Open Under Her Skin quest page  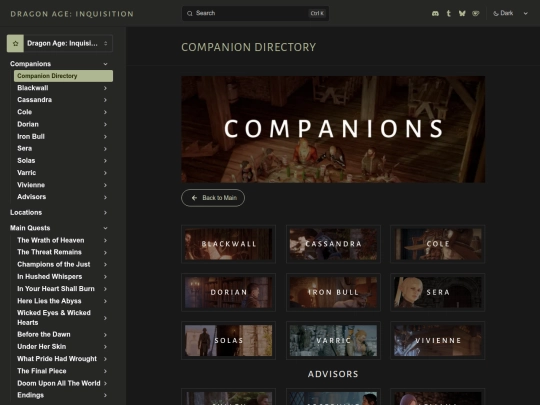coord(42,346)
